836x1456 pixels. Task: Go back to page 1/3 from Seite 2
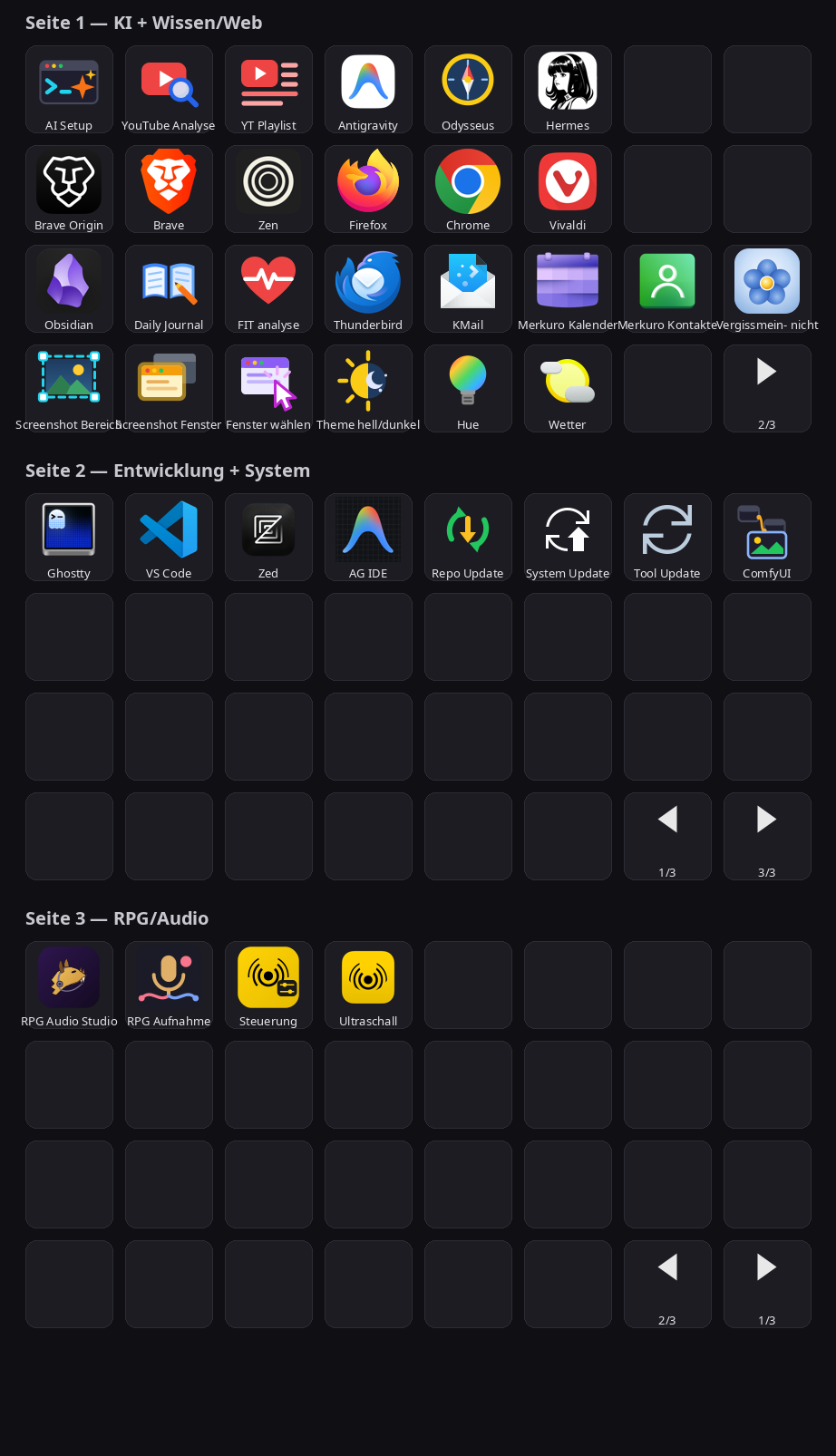667,837
